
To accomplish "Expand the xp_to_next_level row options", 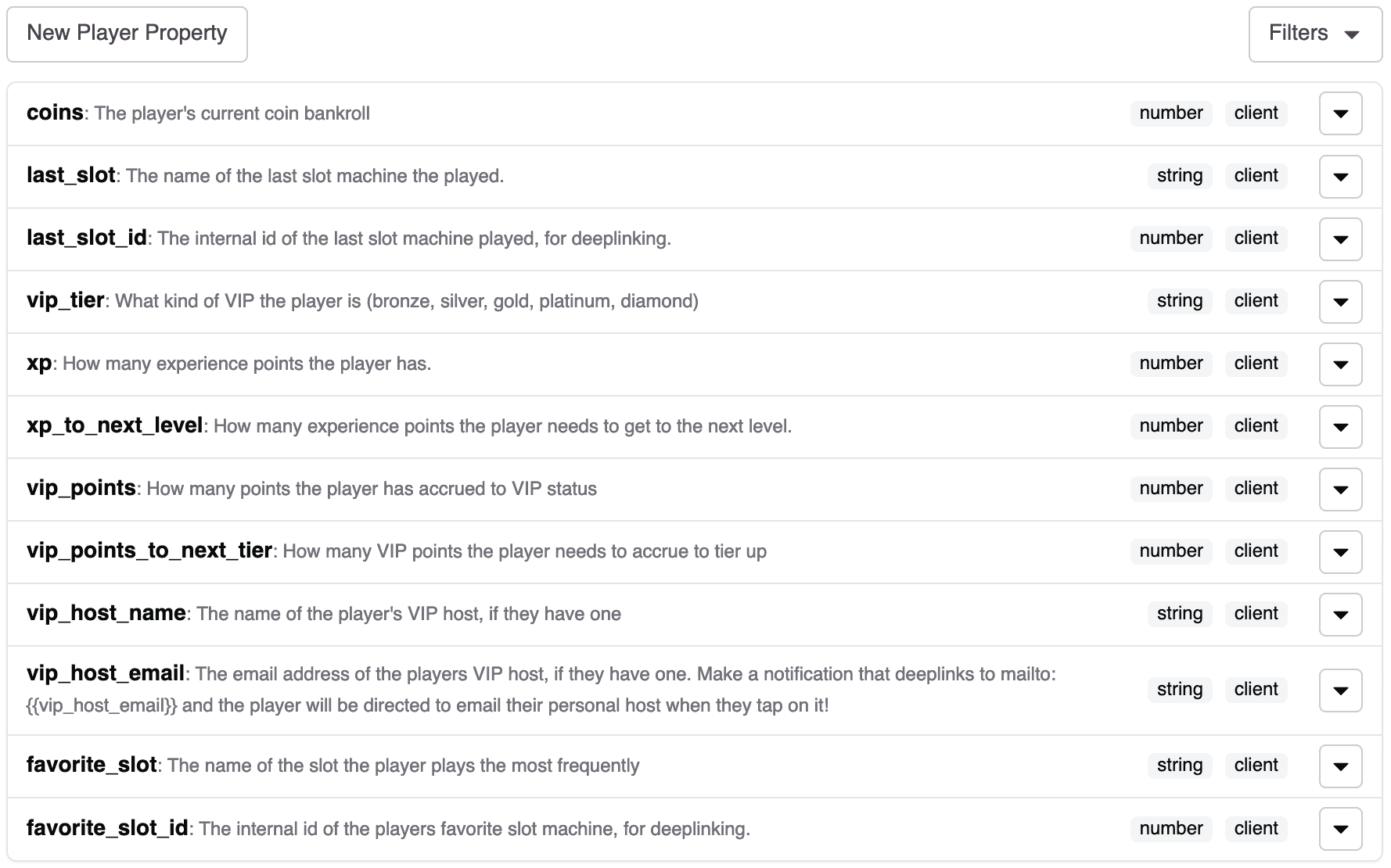I will pos(1340,426).
